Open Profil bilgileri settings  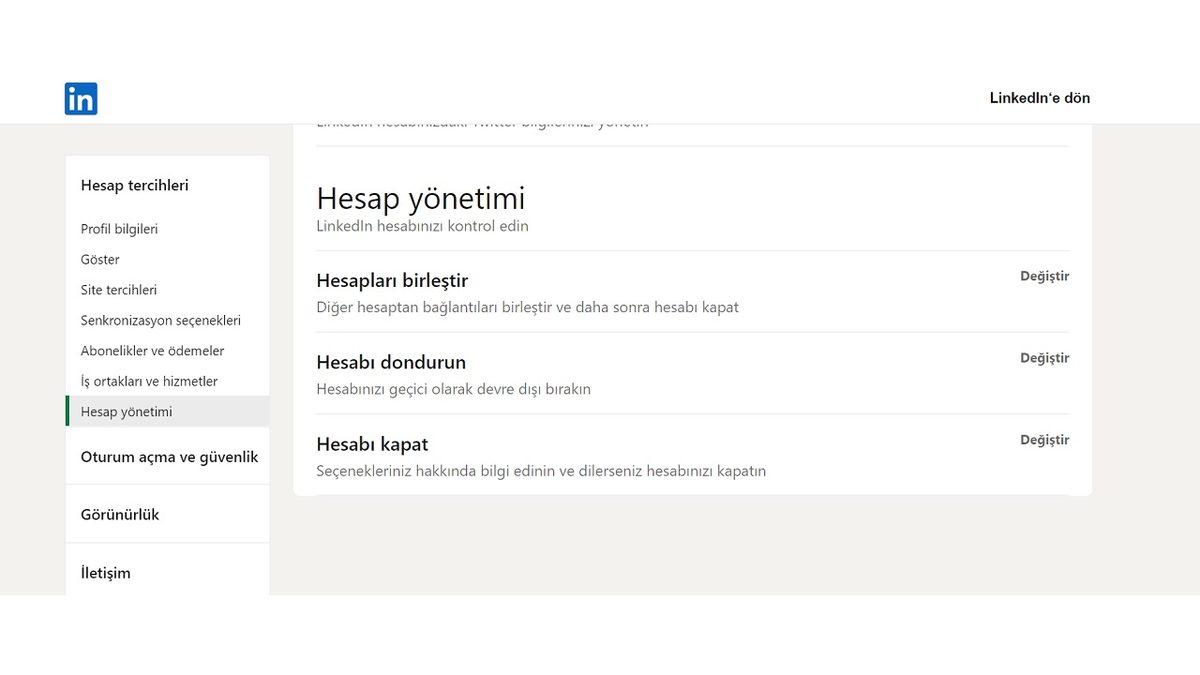(118, 228)
